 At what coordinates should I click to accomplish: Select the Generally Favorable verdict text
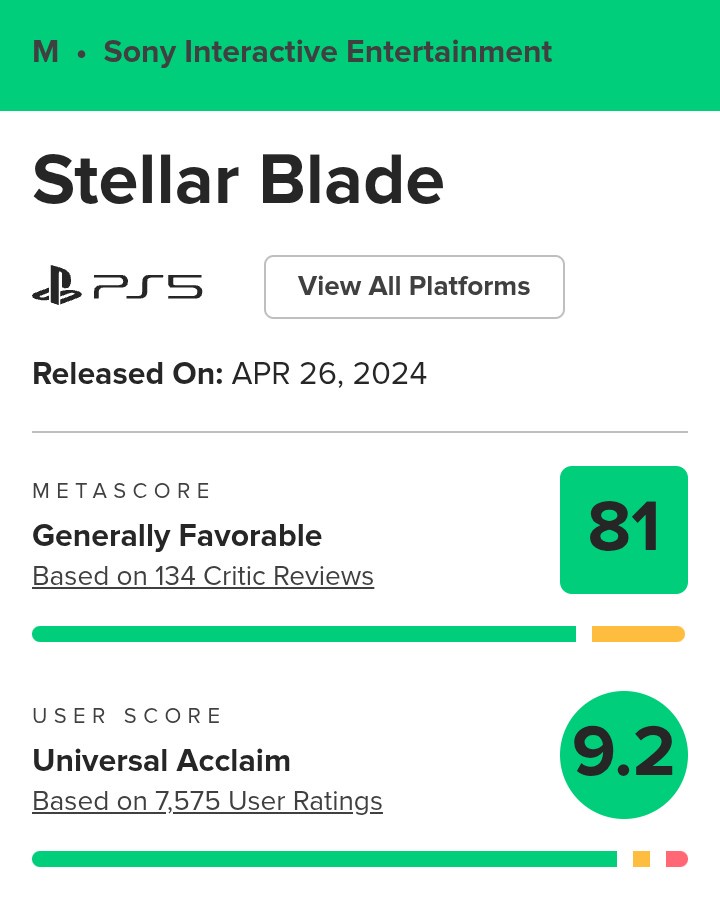click(x=177, y=536)
